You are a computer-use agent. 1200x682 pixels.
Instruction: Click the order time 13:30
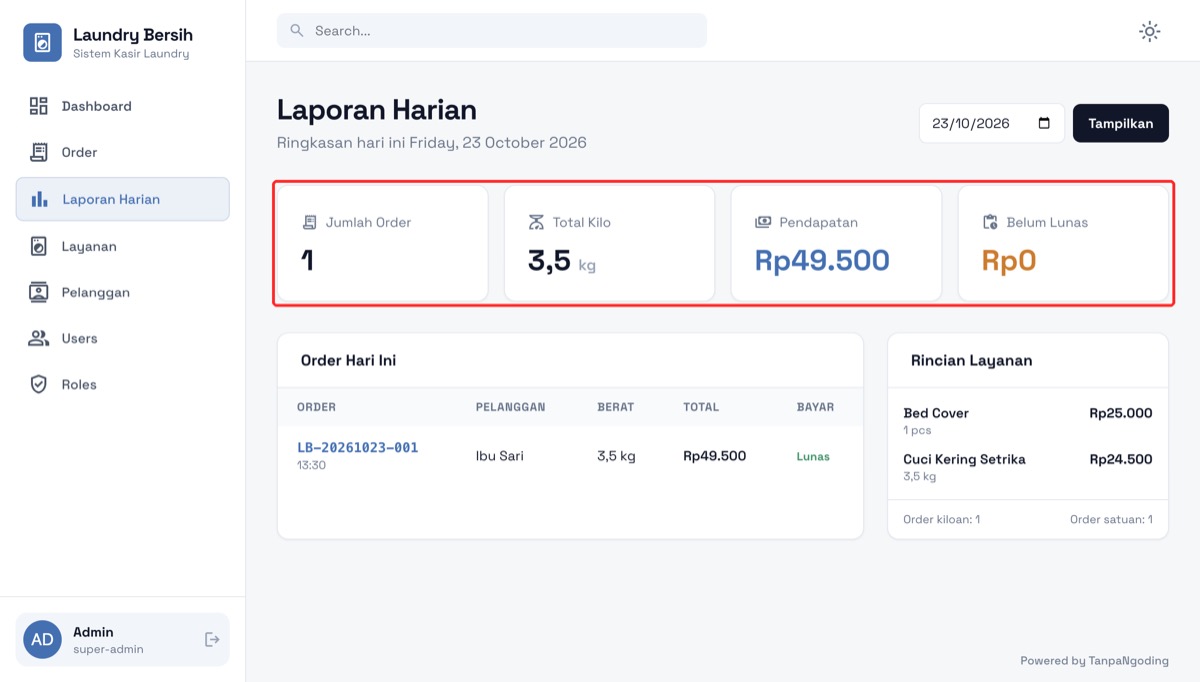pyautogui.click(x=311, y=465)
